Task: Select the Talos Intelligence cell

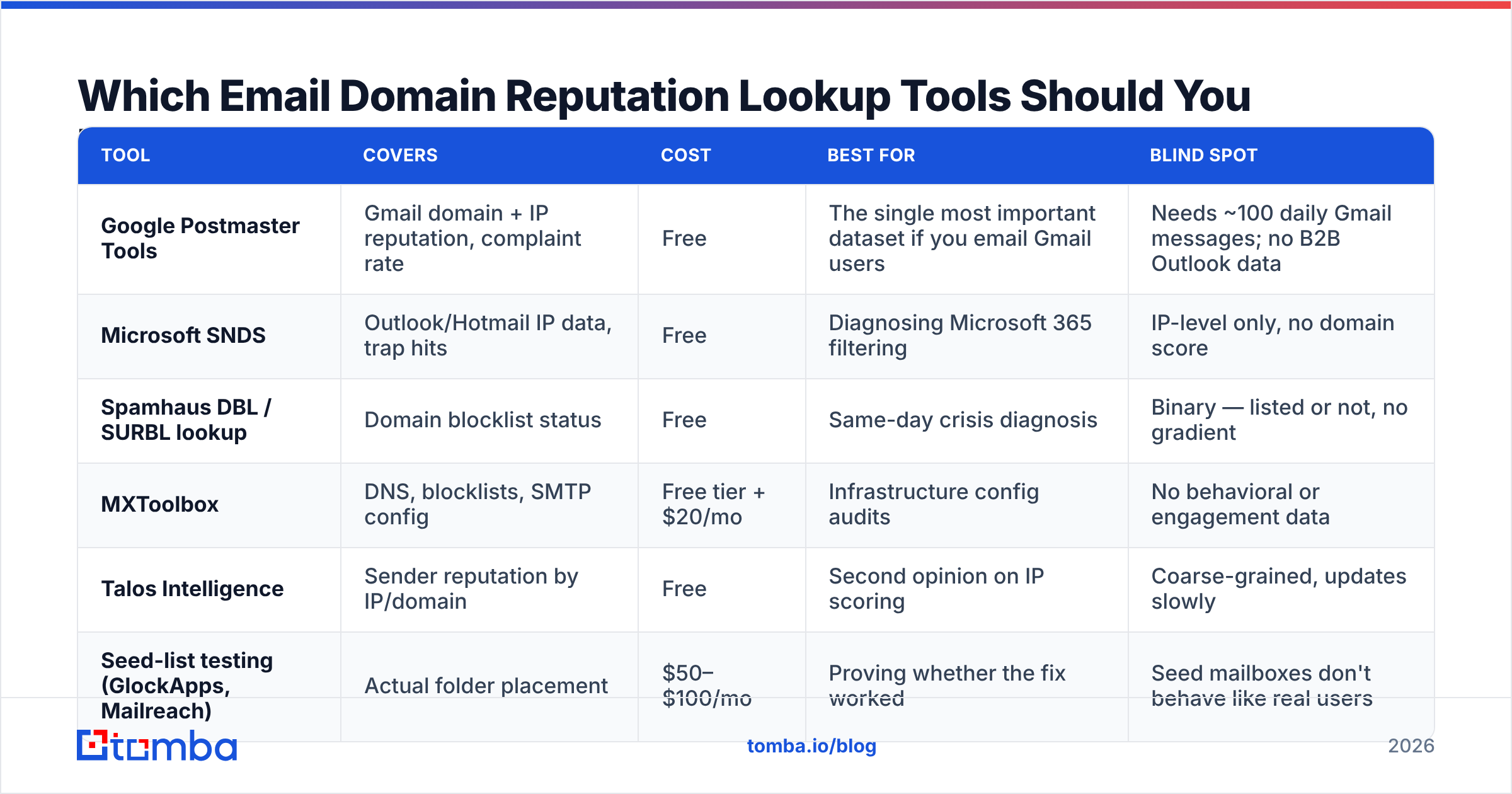Action: click(209, 590)
